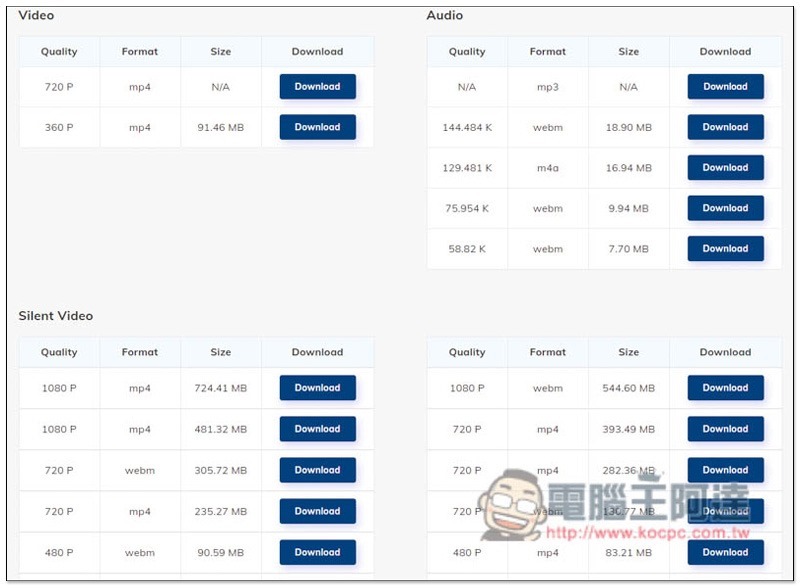Select the "18.90 MB" size cell
The height and width of the screenshot is (588, 800).
tap(629, 128)
